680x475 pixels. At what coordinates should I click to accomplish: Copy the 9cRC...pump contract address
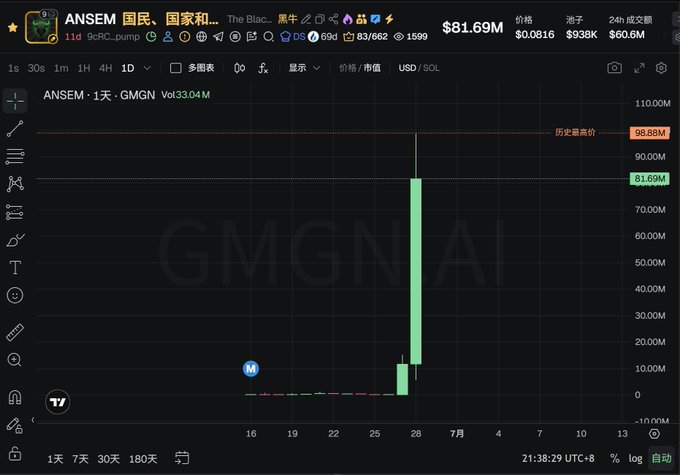tap(113, 37)
